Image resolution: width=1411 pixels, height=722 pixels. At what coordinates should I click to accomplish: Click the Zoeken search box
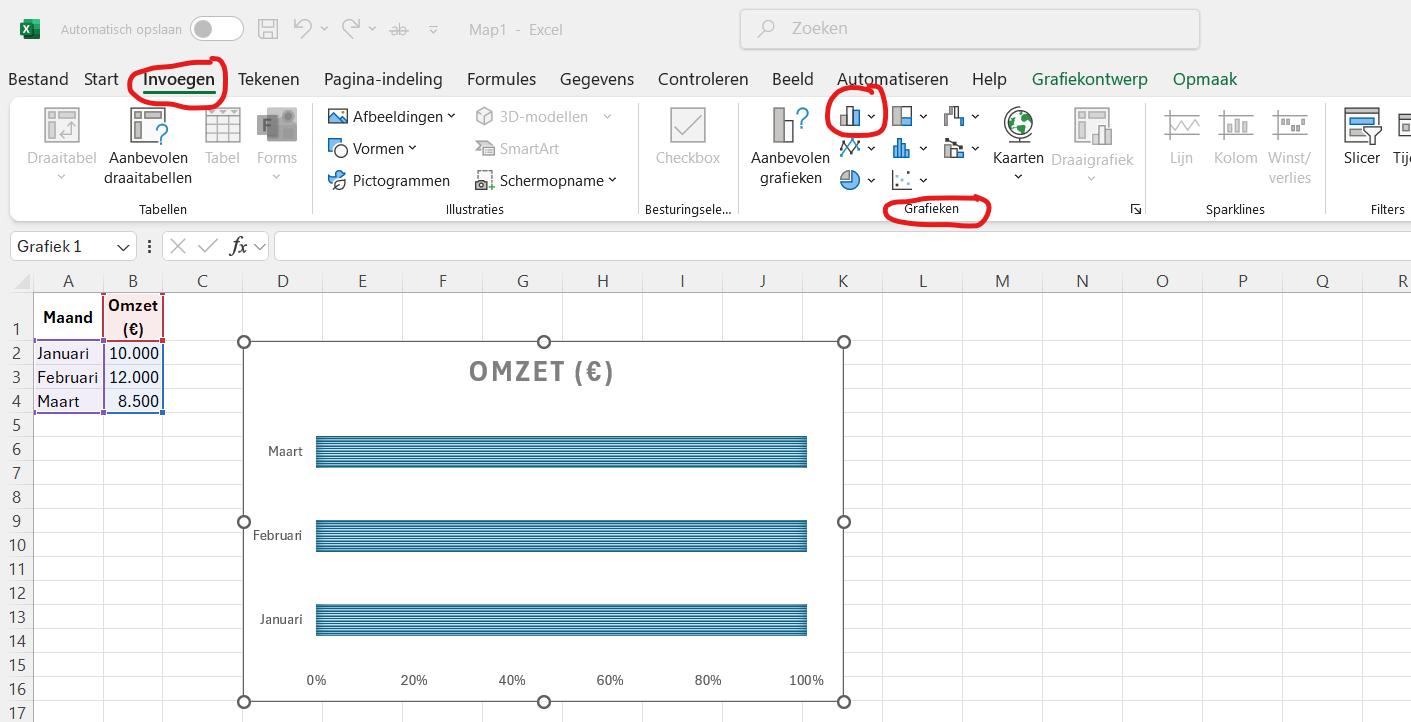[970, 29]
